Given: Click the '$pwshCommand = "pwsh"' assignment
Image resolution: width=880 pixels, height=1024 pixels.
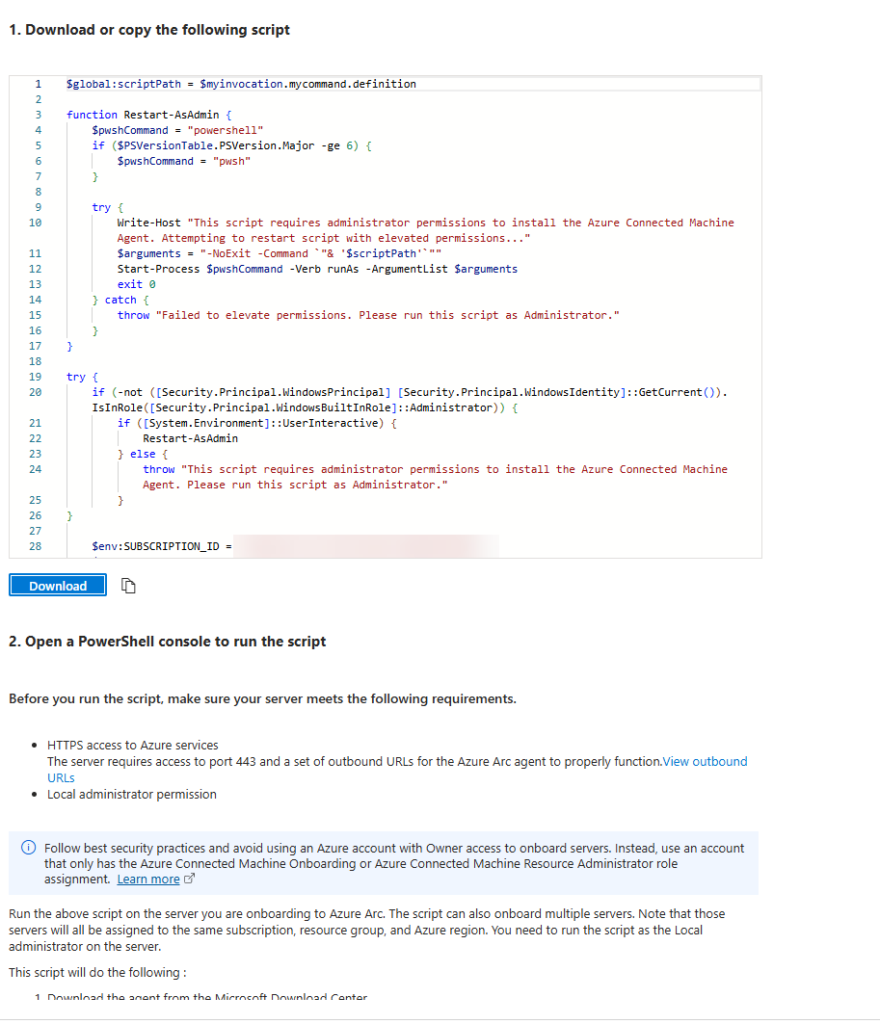Looking at the screenshot, I should click(x=184, y=161).
